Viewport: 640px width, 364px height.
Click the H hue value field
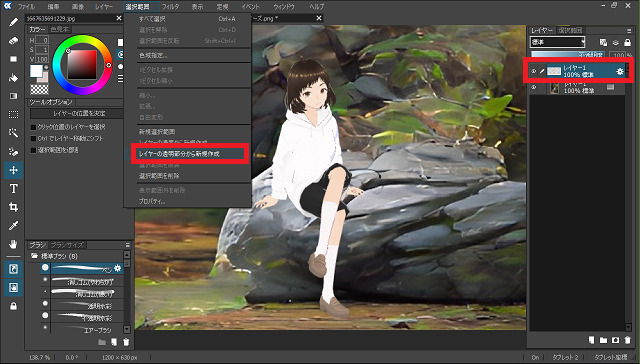42,40
